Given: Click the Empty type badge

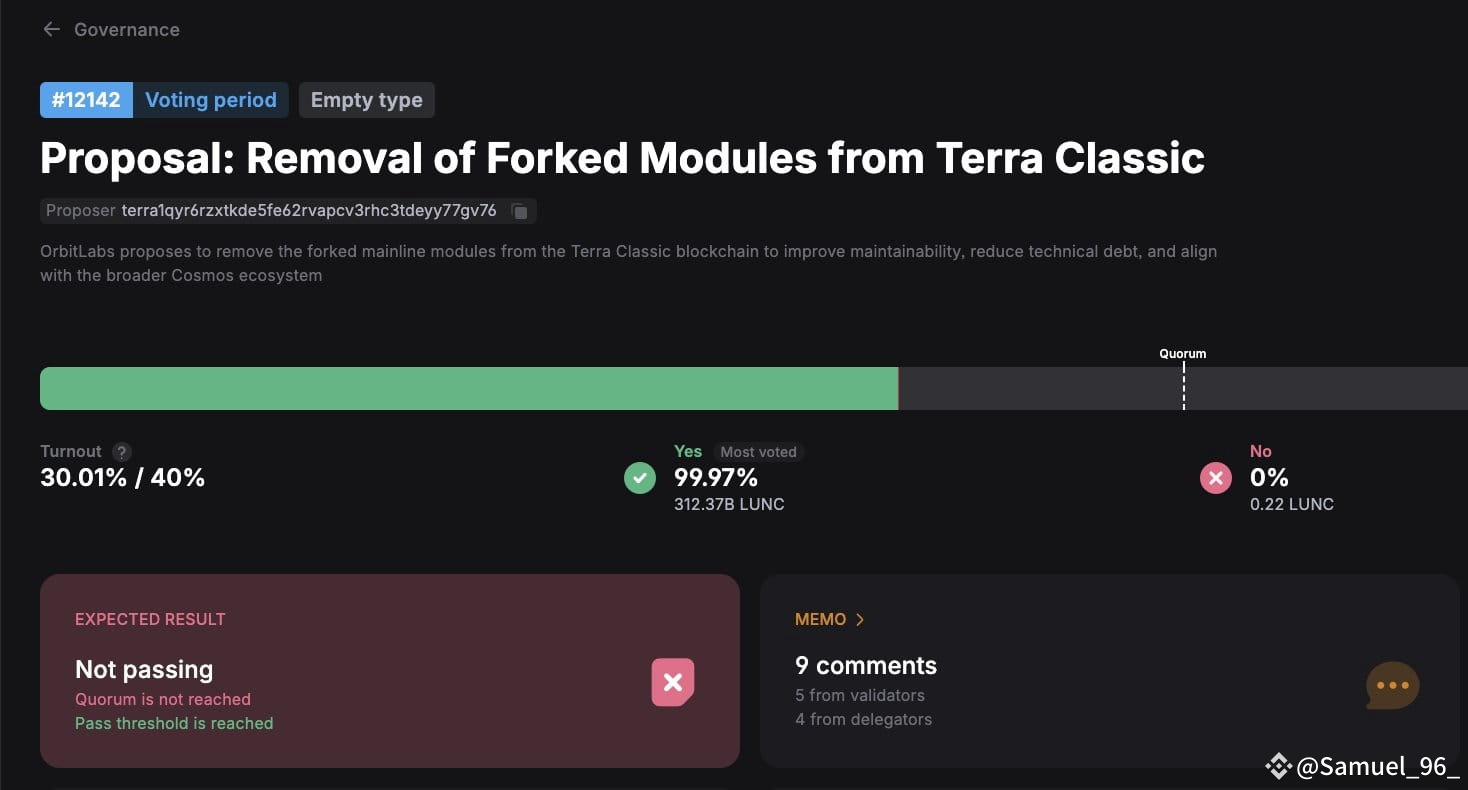Looking at the screenshot, I should (367, 100).
